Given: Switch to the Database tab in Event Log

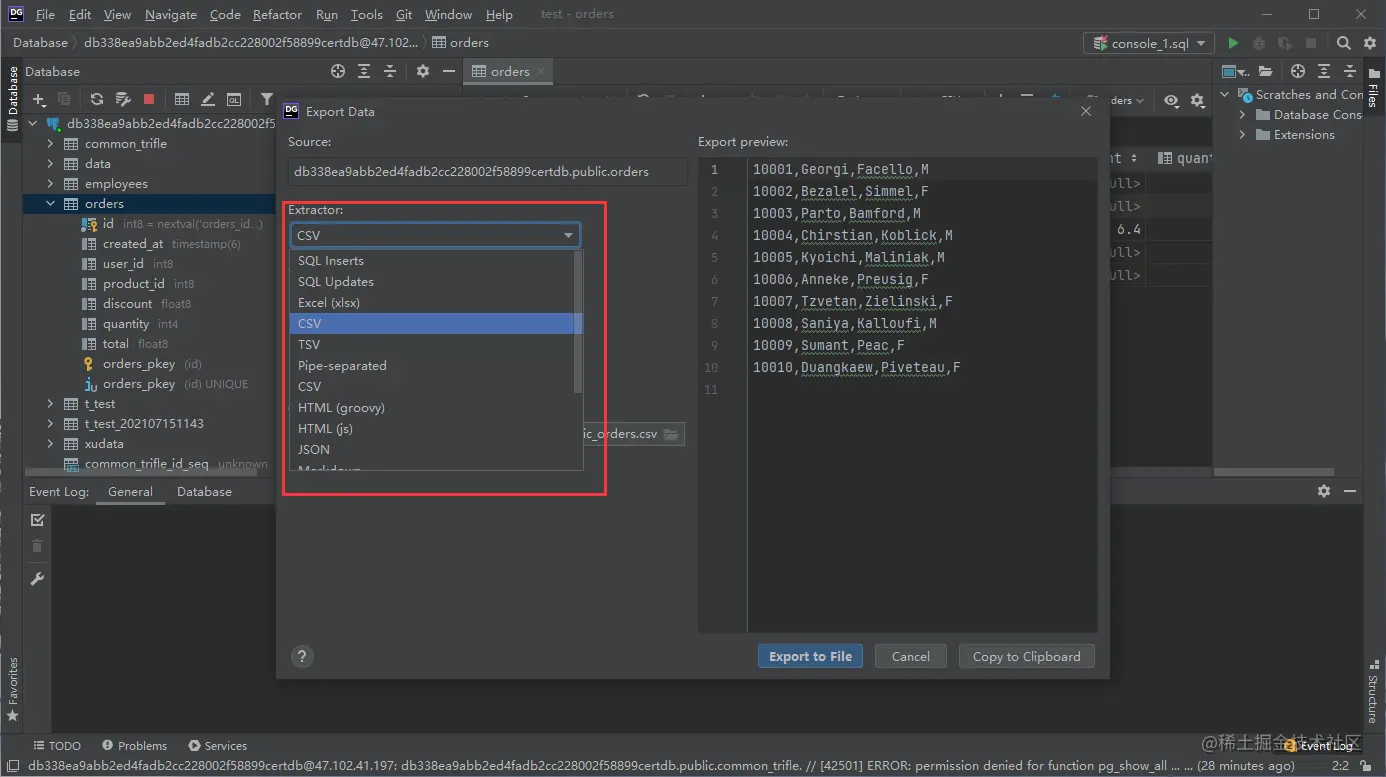Looking at the screenshot, I should tap(204, 491).
